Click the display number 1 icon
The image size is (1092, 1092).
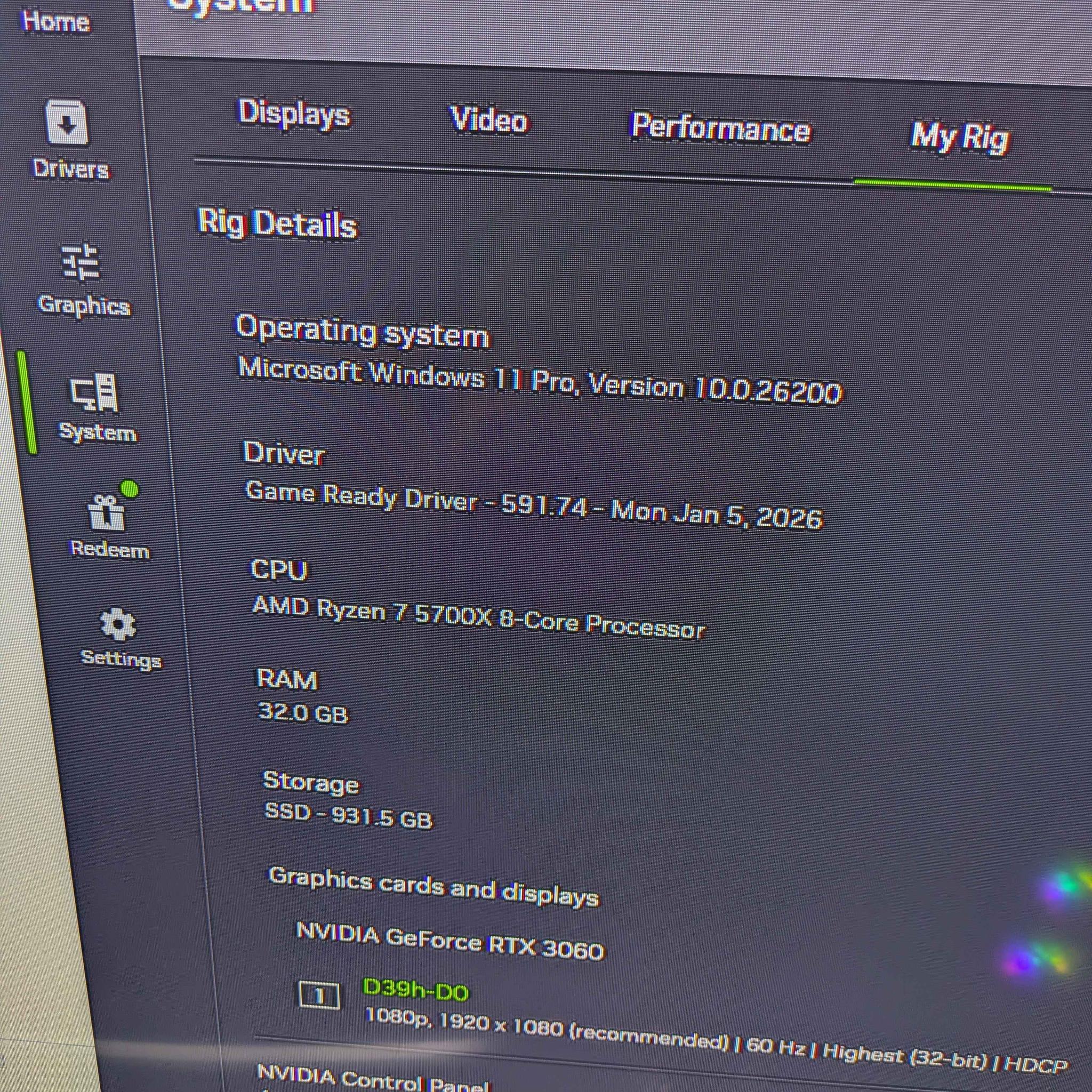(319, 995)
